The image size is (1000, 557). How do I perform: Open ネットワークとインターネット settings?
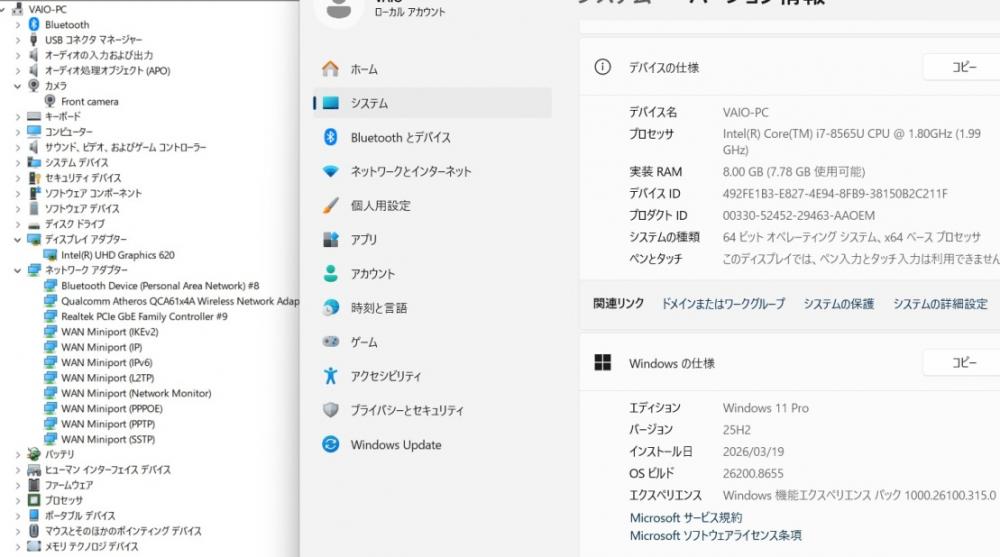point(432,171)
